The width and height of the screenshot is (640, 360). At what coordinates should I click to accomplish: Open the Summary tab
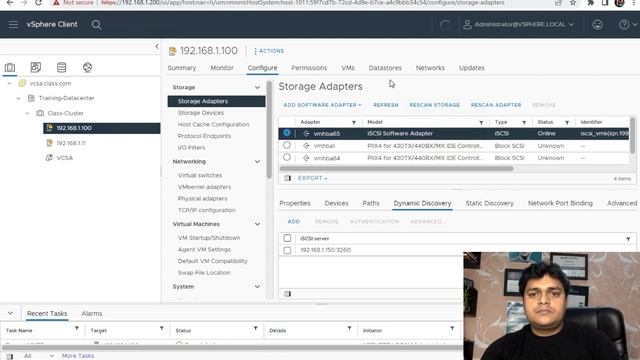182,68
